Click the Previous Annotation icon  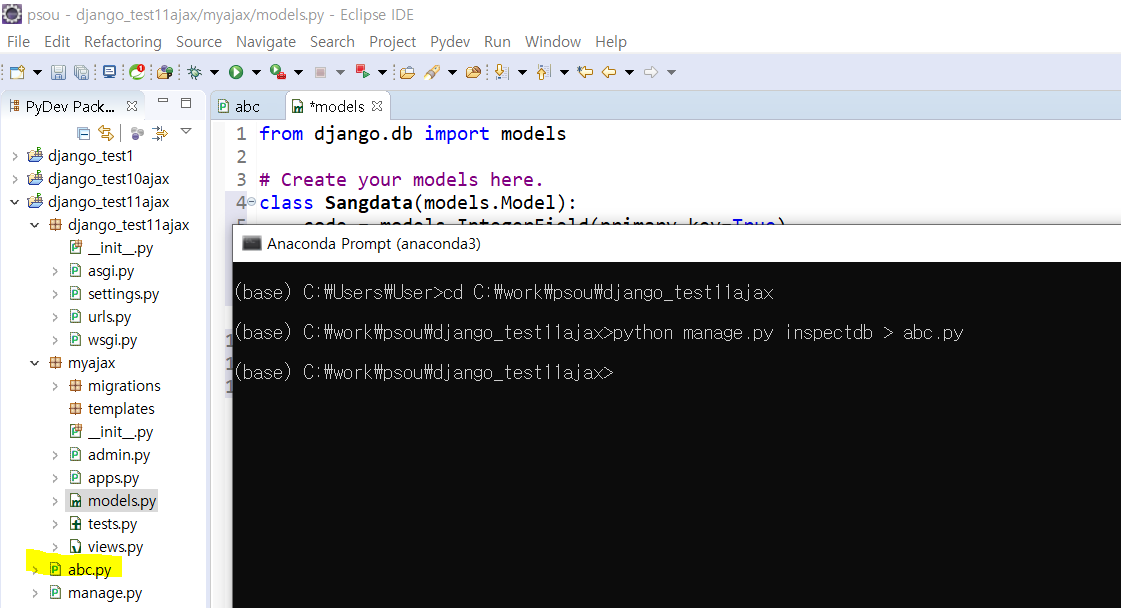(544, 72)
